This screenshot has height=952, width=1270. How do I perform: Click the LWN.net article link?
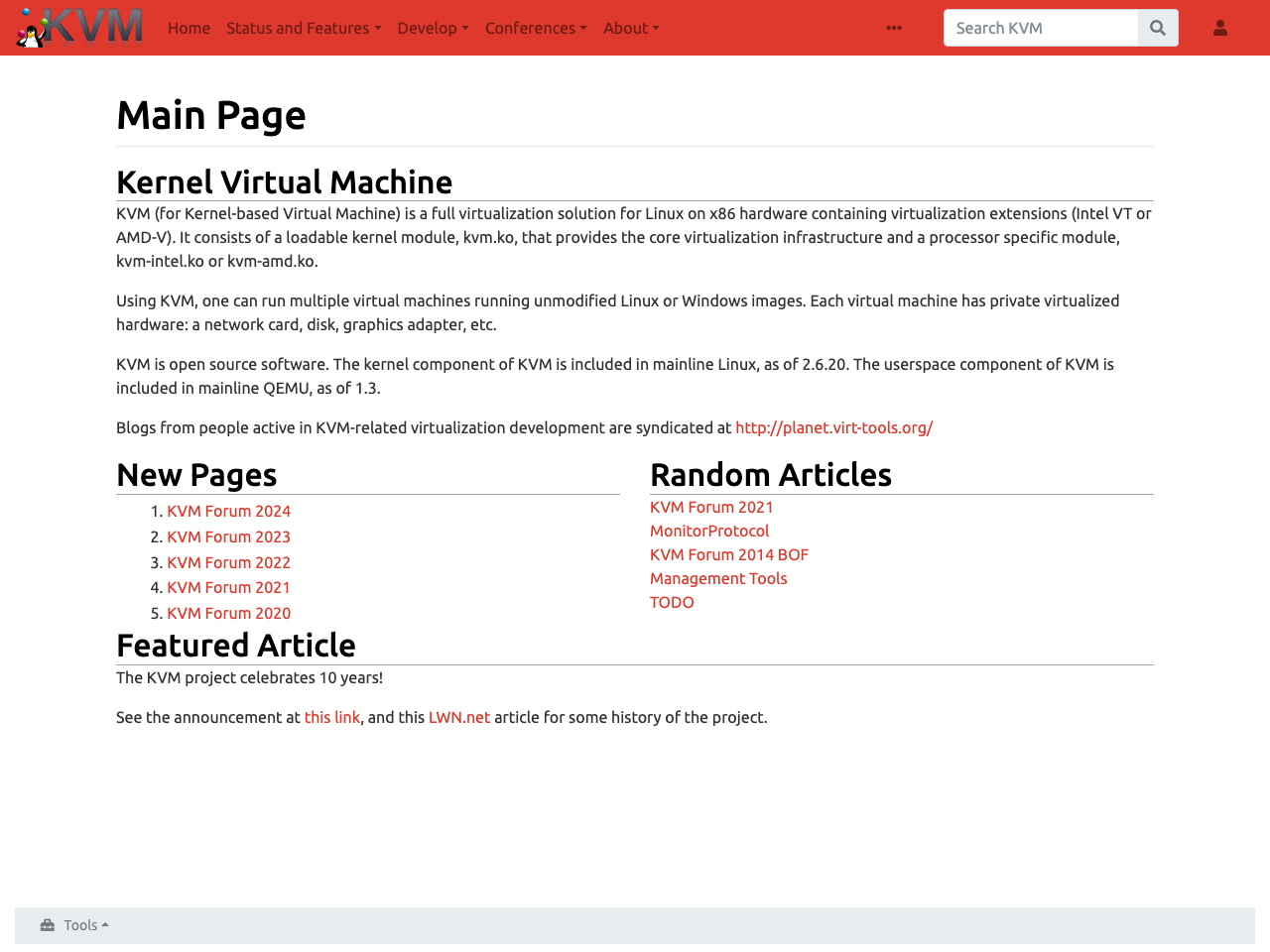tap(459, 716)
